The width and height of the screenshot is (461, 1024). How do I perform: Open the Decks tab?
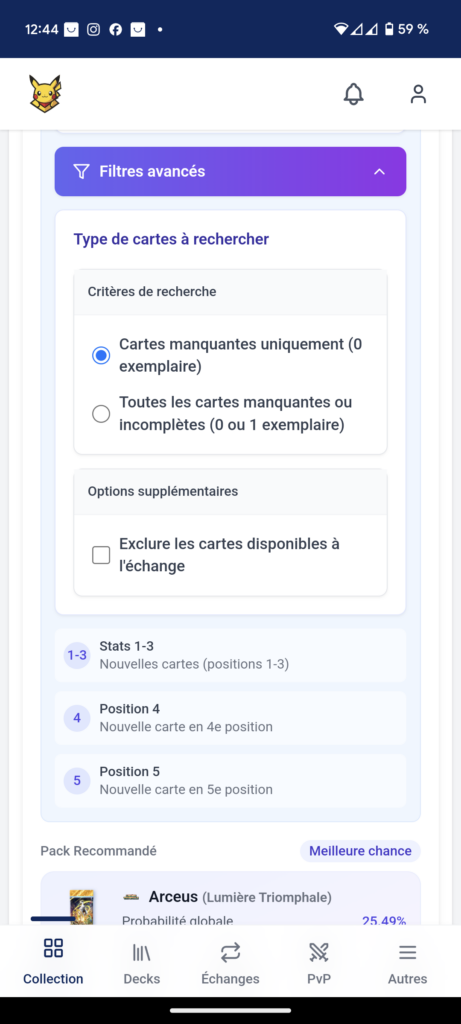click(x=142, y=963)
